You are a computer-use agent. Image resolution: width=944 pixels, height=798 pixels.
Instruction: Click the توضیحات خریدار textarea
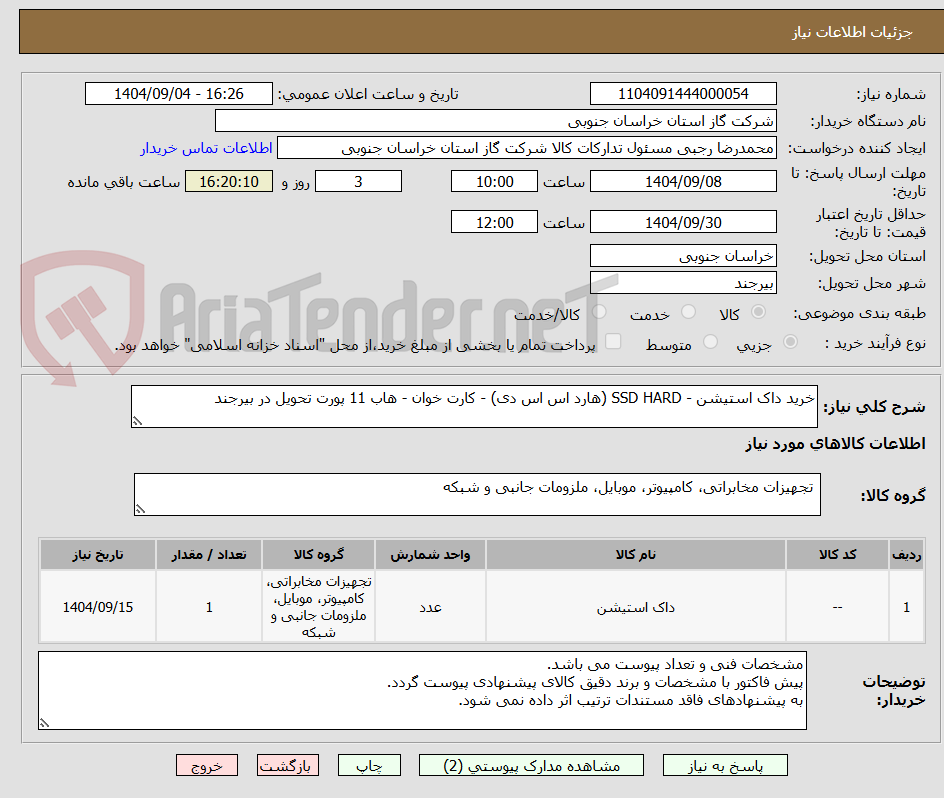[422, 690]
